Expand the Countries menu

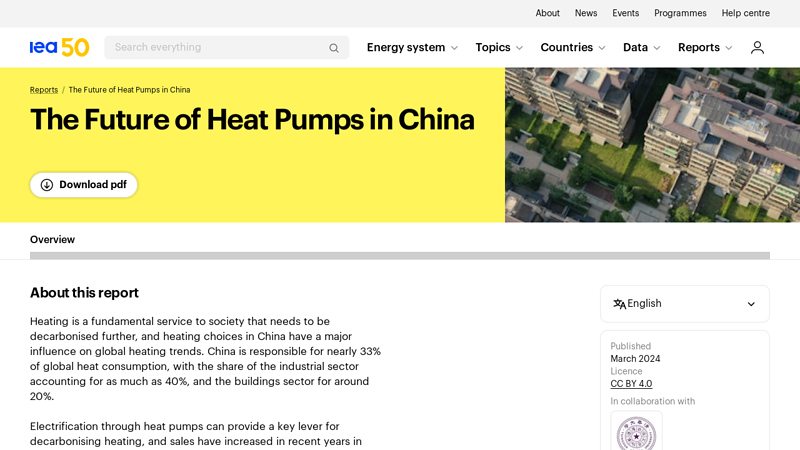pos(572,47)
